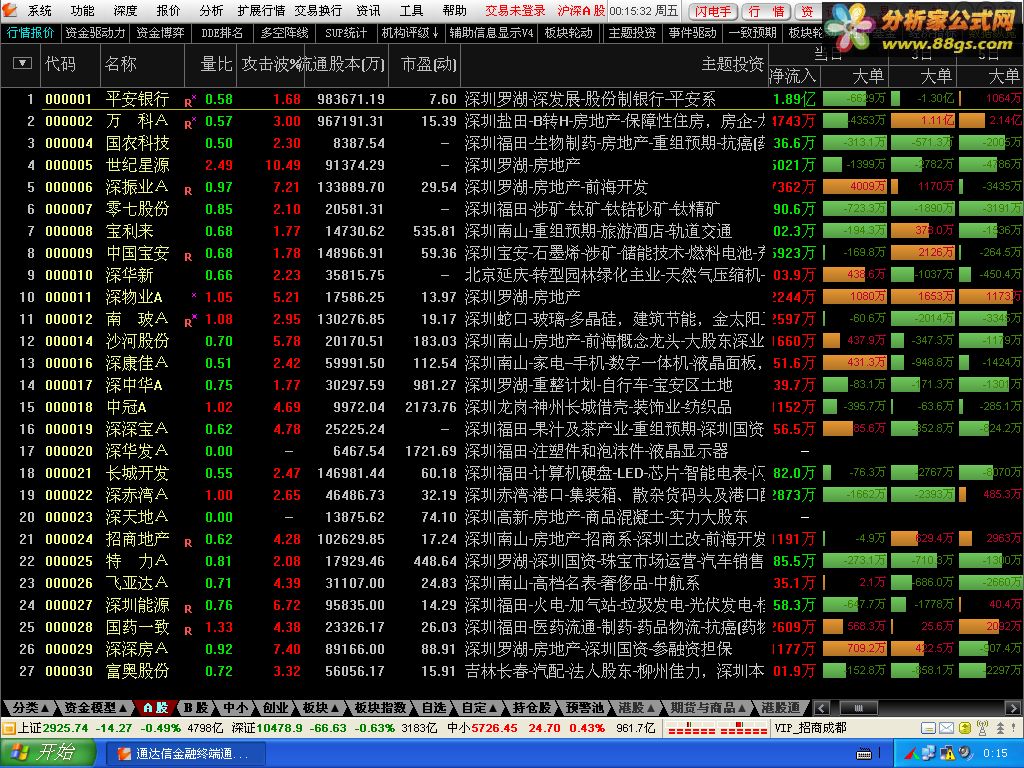This screenshot has height=768, width=1024.
Task: Click the signal antenna icon in status bar
Action: [x=982, y=728]
